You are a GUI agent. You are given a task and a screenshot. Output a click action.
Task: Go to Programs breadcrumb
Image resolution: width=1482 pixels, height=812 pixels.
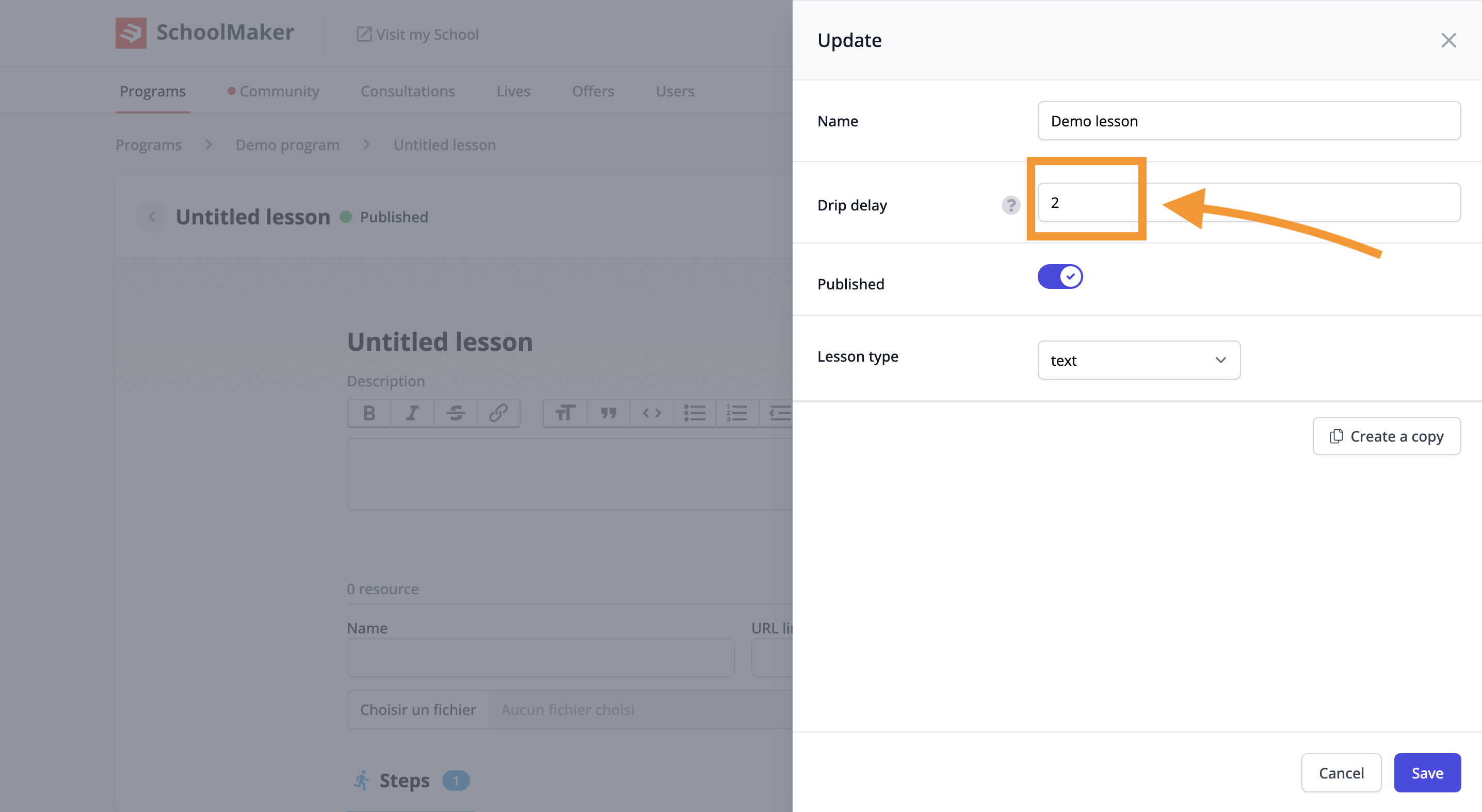click(149, 144)
